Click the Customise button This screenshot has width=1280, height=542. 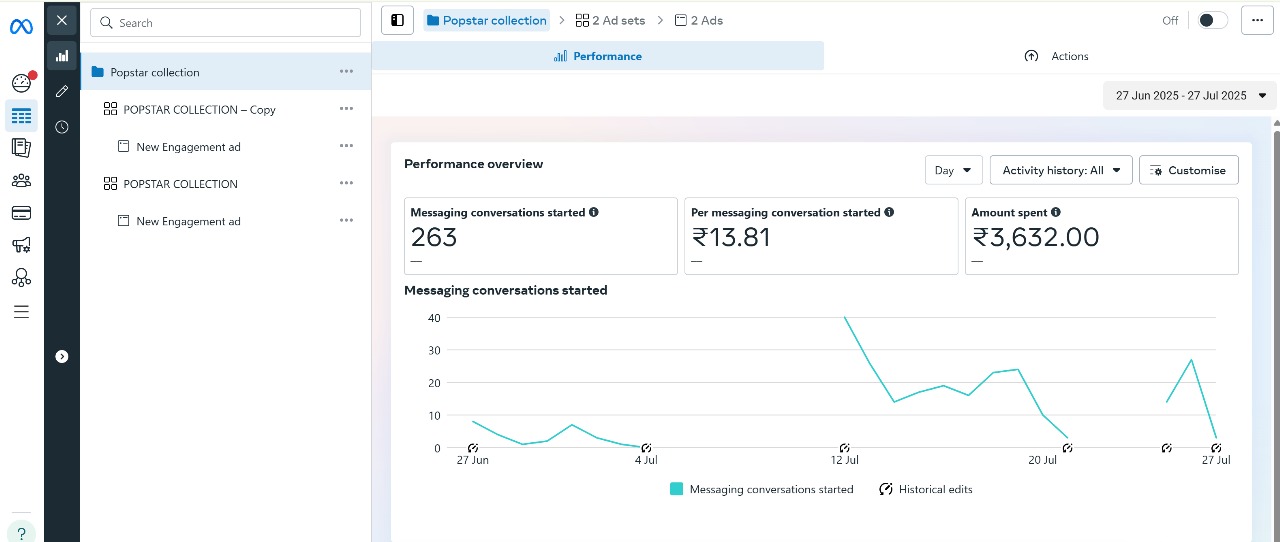pyautogui.click(x=1188, y=170)
